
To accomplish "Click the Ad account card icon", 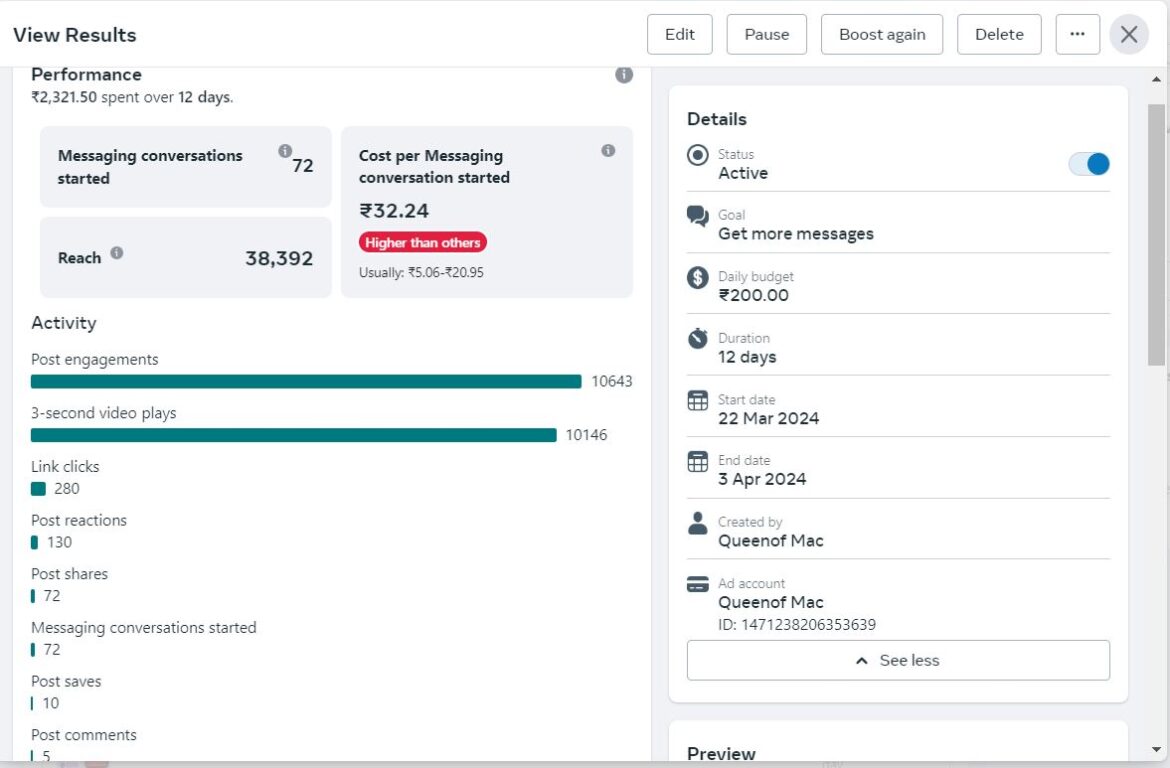I will 698,585.
